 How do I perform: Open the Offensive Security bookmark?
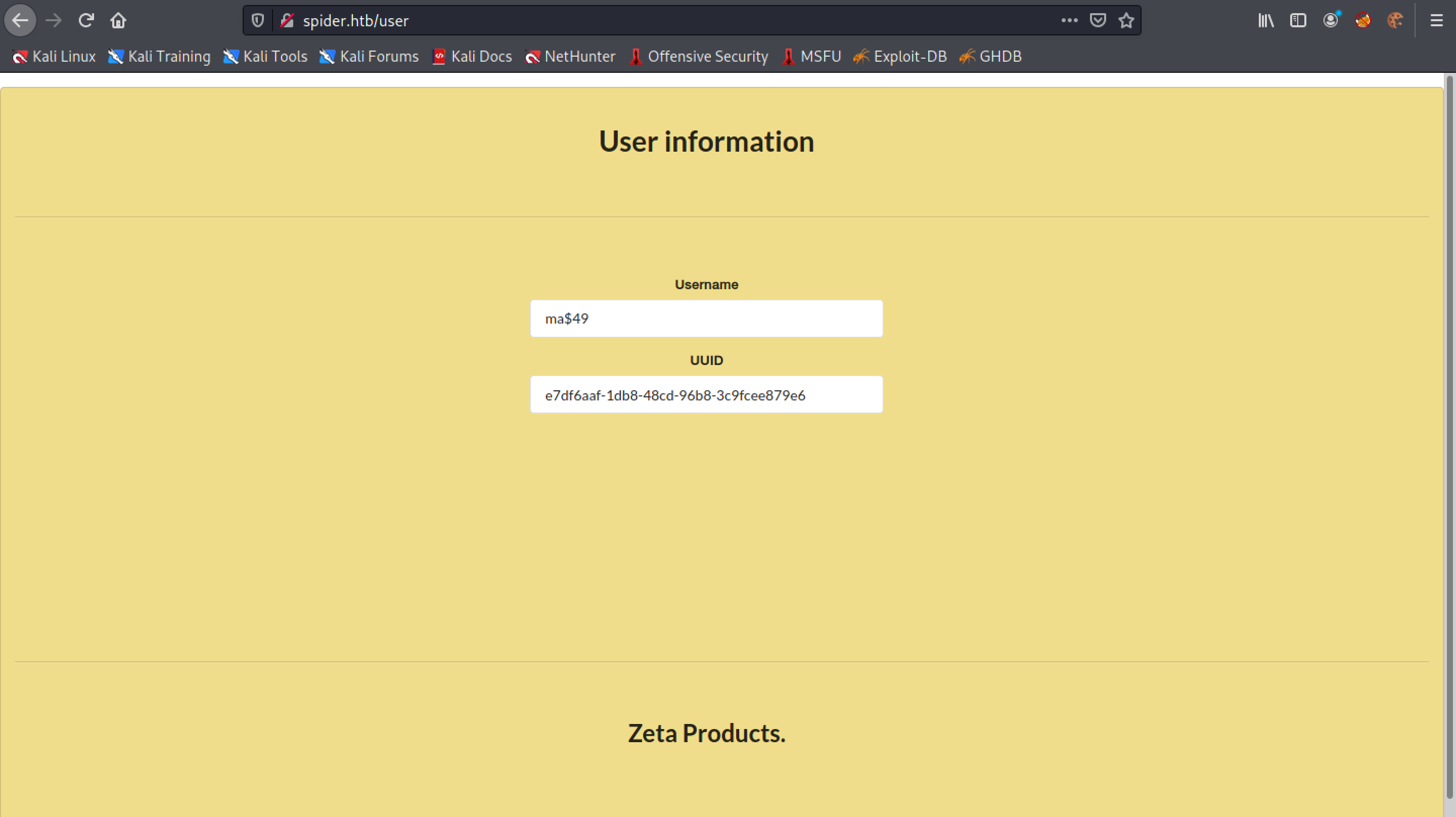tap(699, 57)
